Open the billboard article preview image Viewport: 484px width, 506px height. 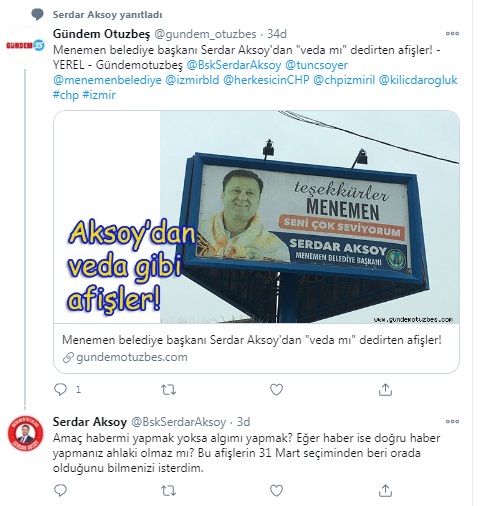(x=256, y=217)
